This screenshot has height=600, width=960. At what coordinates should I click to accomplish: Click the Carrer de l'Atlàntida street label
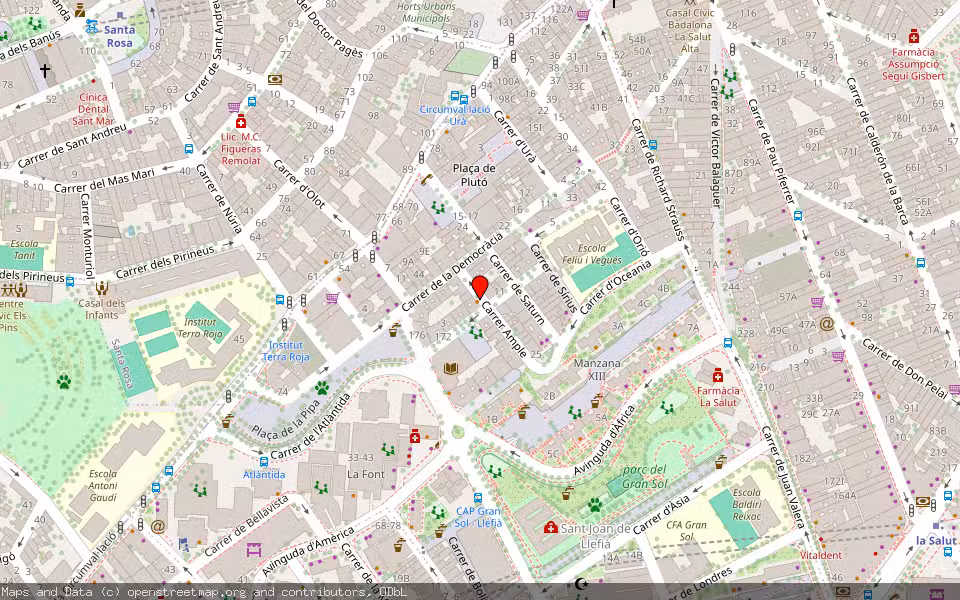pyautogui.click(x=311, y=427)
